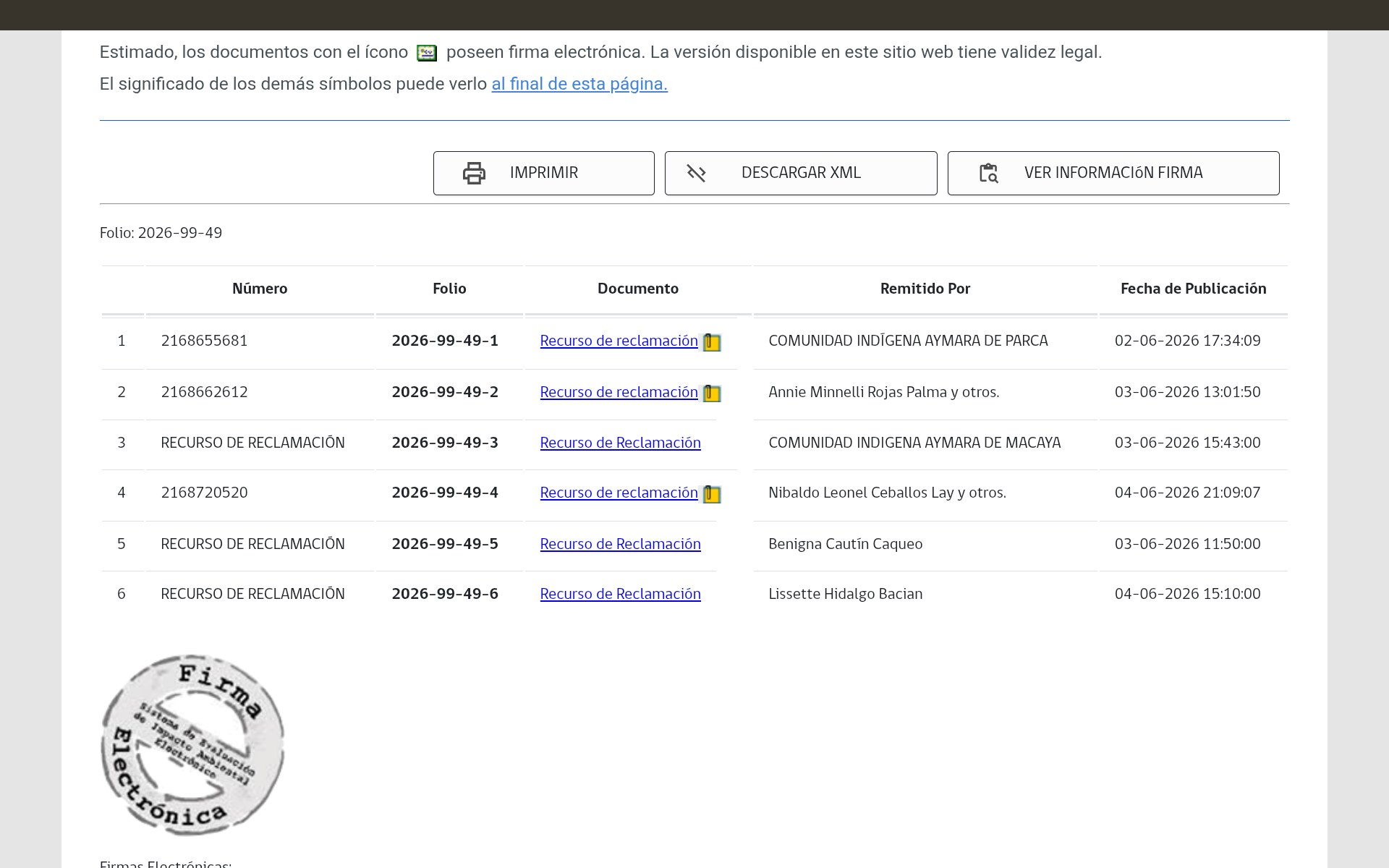Open Recurso de reclamación for Comunidad de Parca
1389x868 pixels.
point(619,341)
